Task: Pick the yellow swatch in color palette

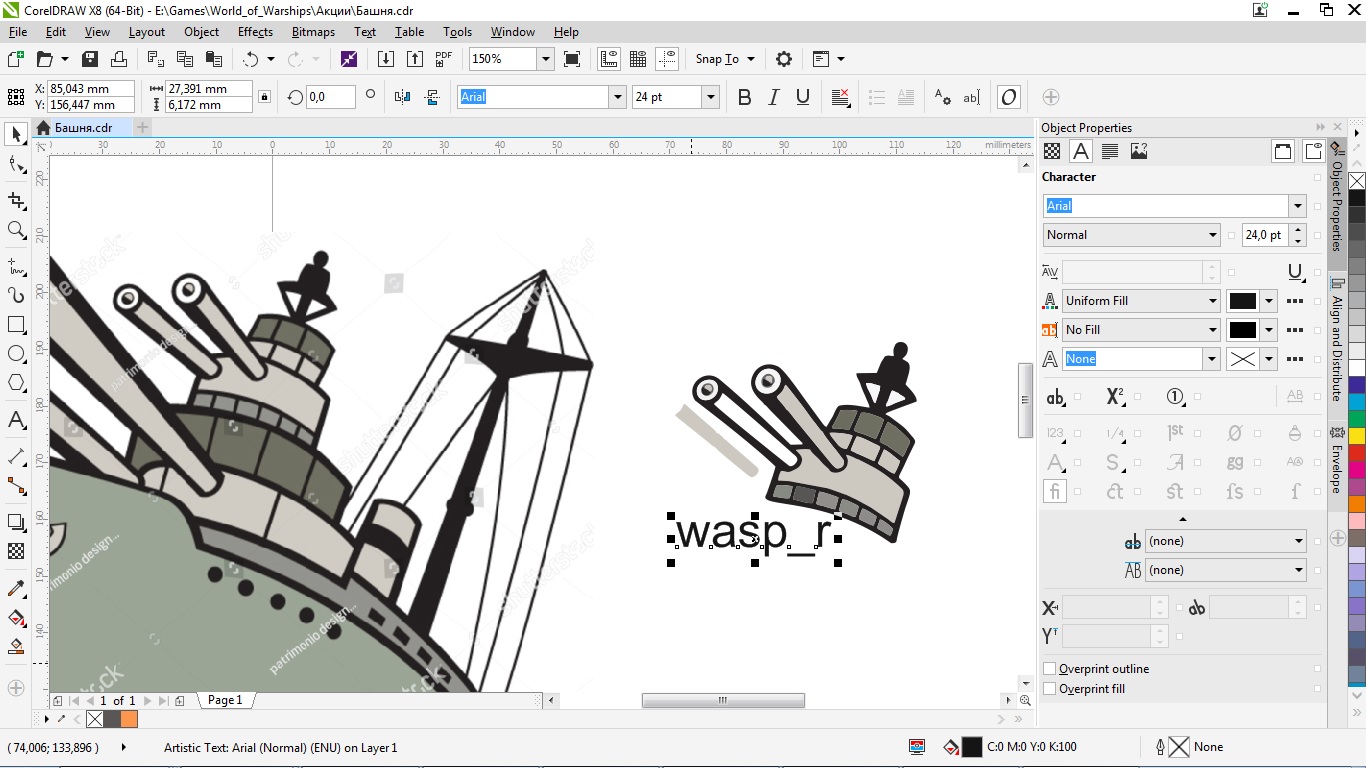Action: (x=1357, y=436)
